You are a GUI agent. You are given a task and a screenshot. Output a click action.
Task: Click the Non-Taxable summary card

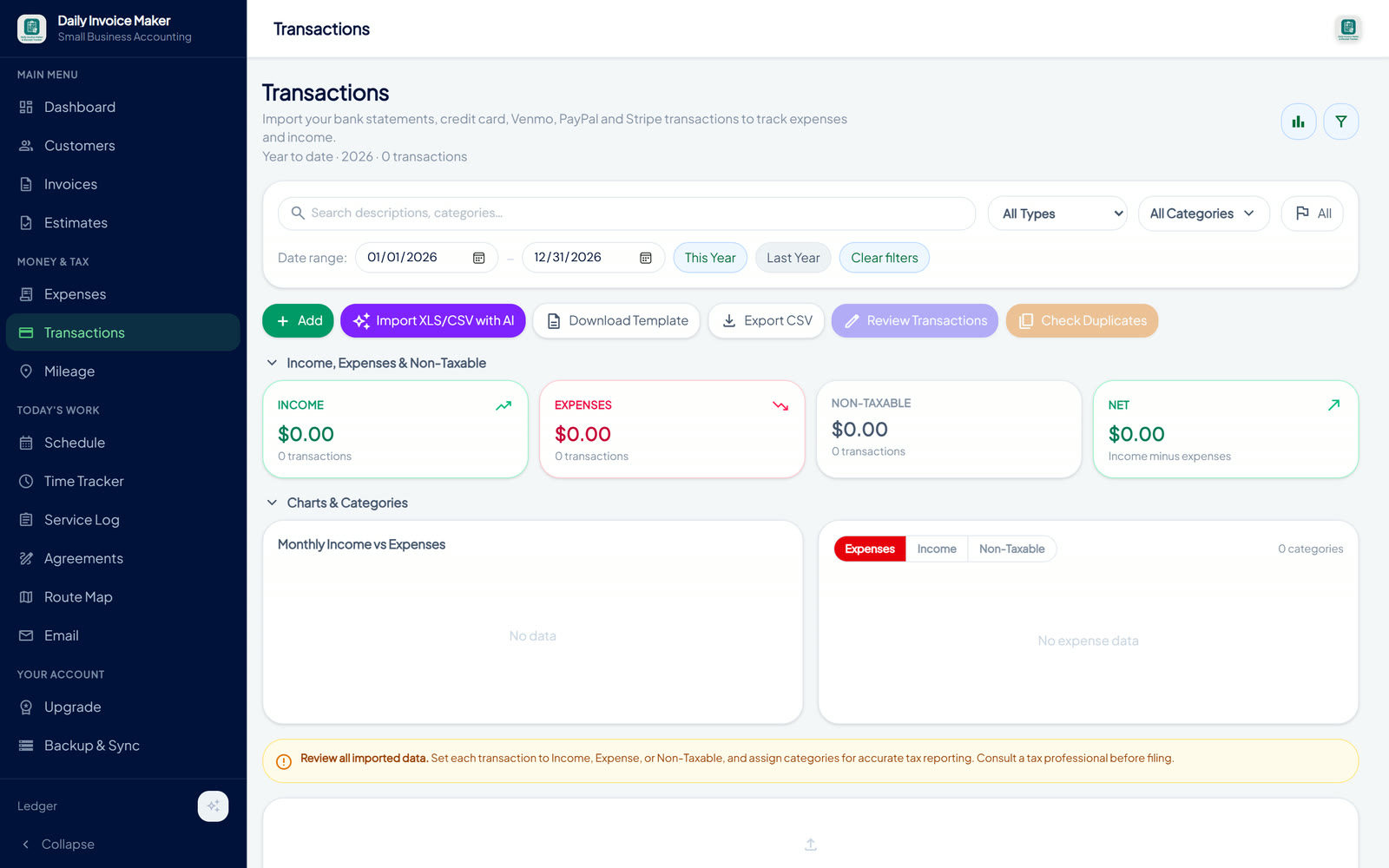(x=949, y=430)
